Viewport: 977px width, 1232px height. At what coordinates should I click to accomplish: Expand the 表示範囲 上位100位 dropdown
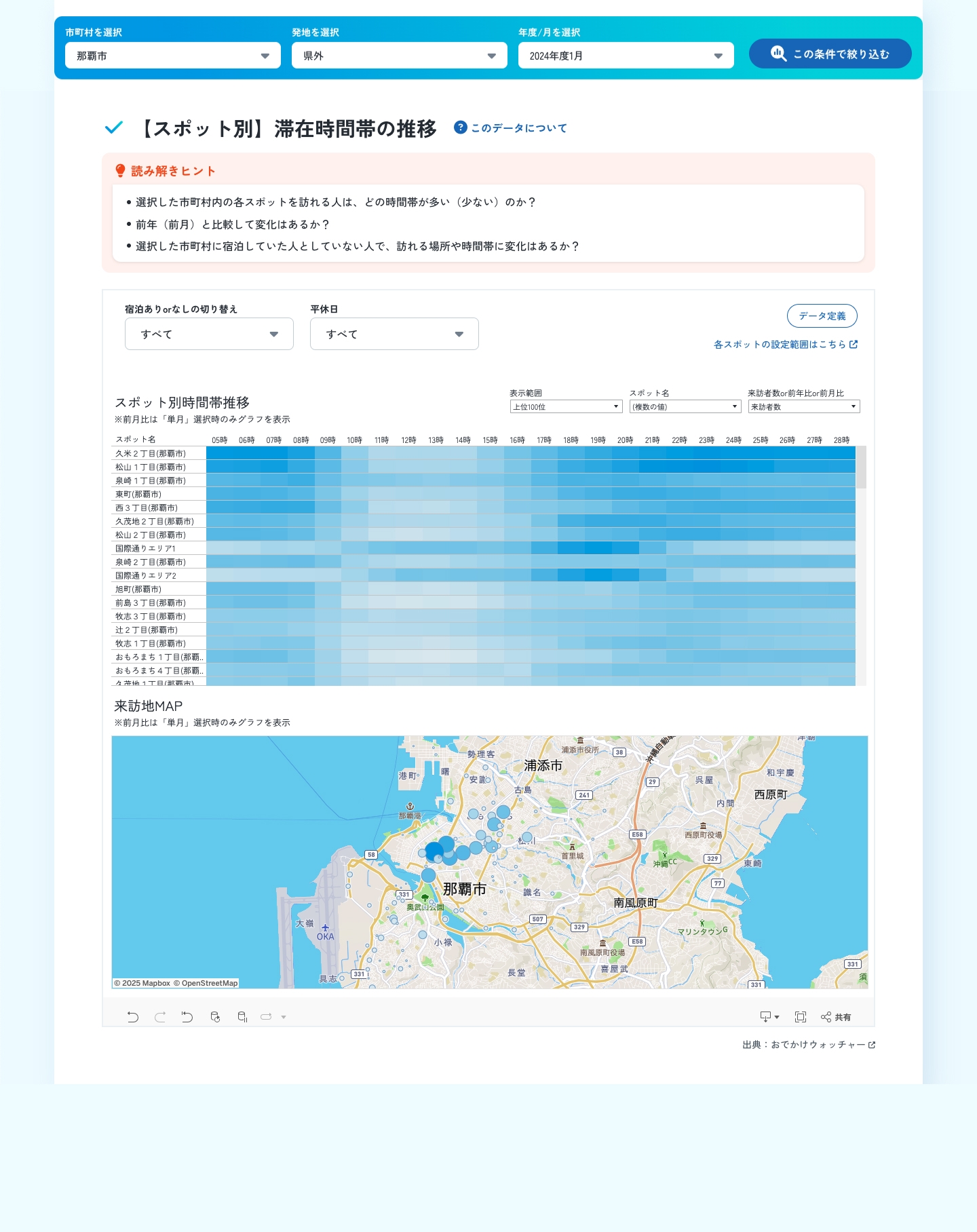point(566,406)
